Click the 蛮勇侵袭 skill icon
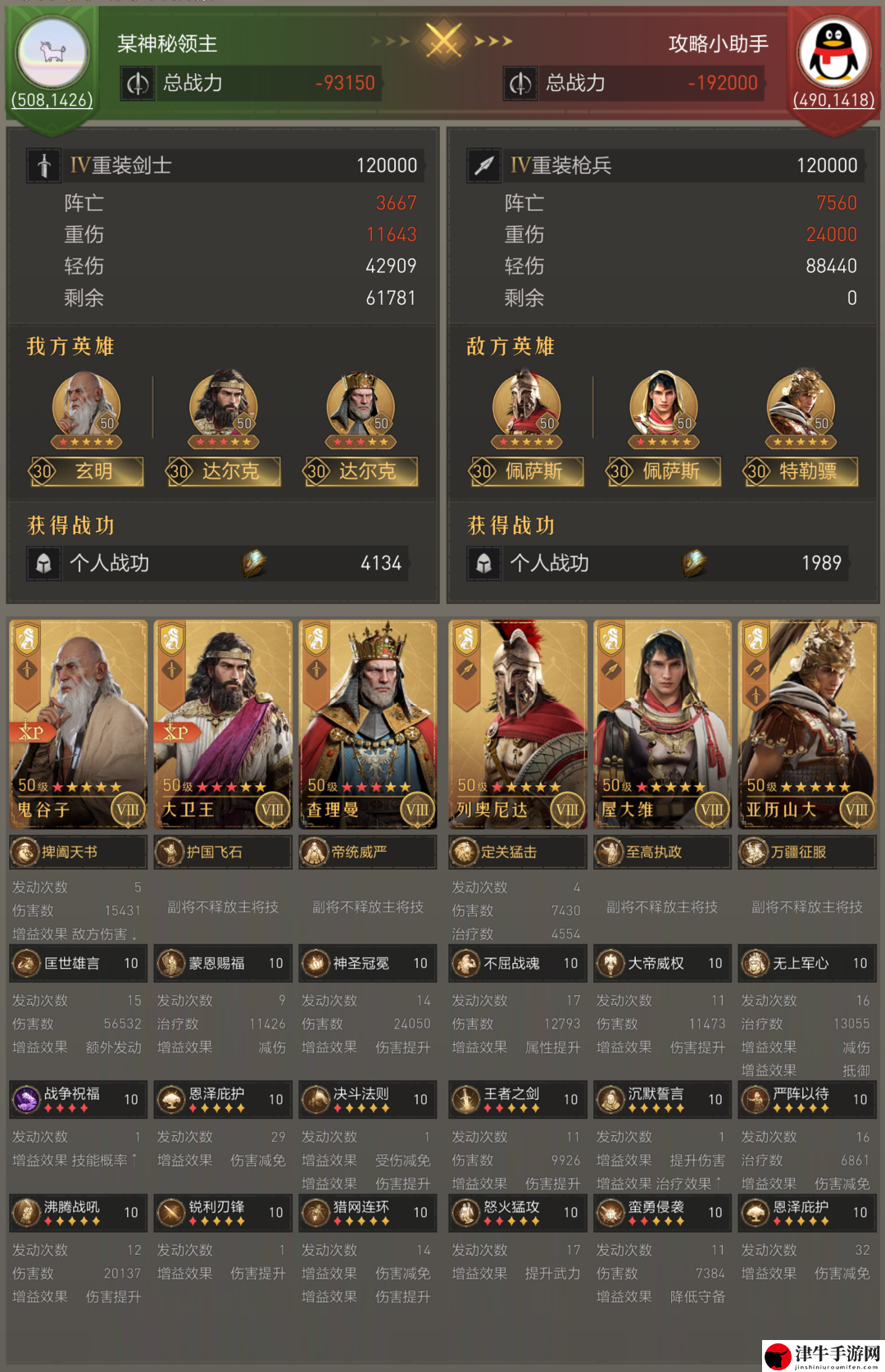Image resolution: width=885 pixels, height=1372 pixels. tap(610, 1213)
